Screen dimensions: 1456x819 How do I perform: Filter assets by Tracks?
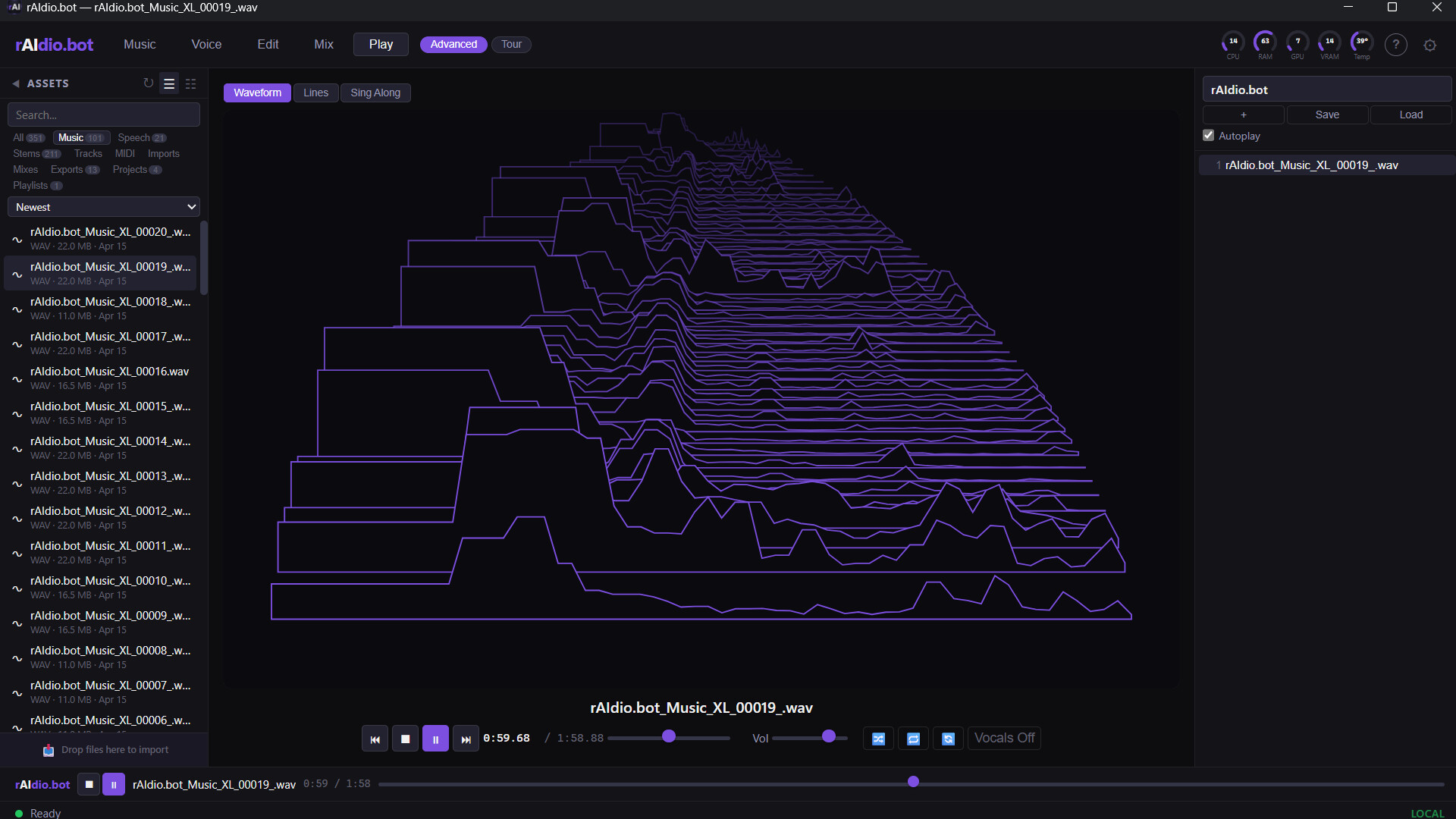[88, 153]
